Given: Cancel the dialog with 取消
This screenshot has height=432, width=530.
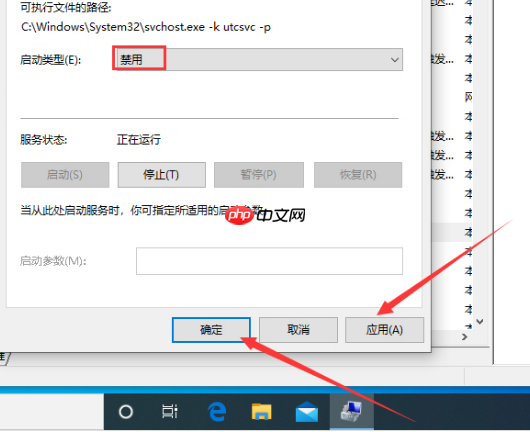Looking at the screenshot, I should coord(298,330).
